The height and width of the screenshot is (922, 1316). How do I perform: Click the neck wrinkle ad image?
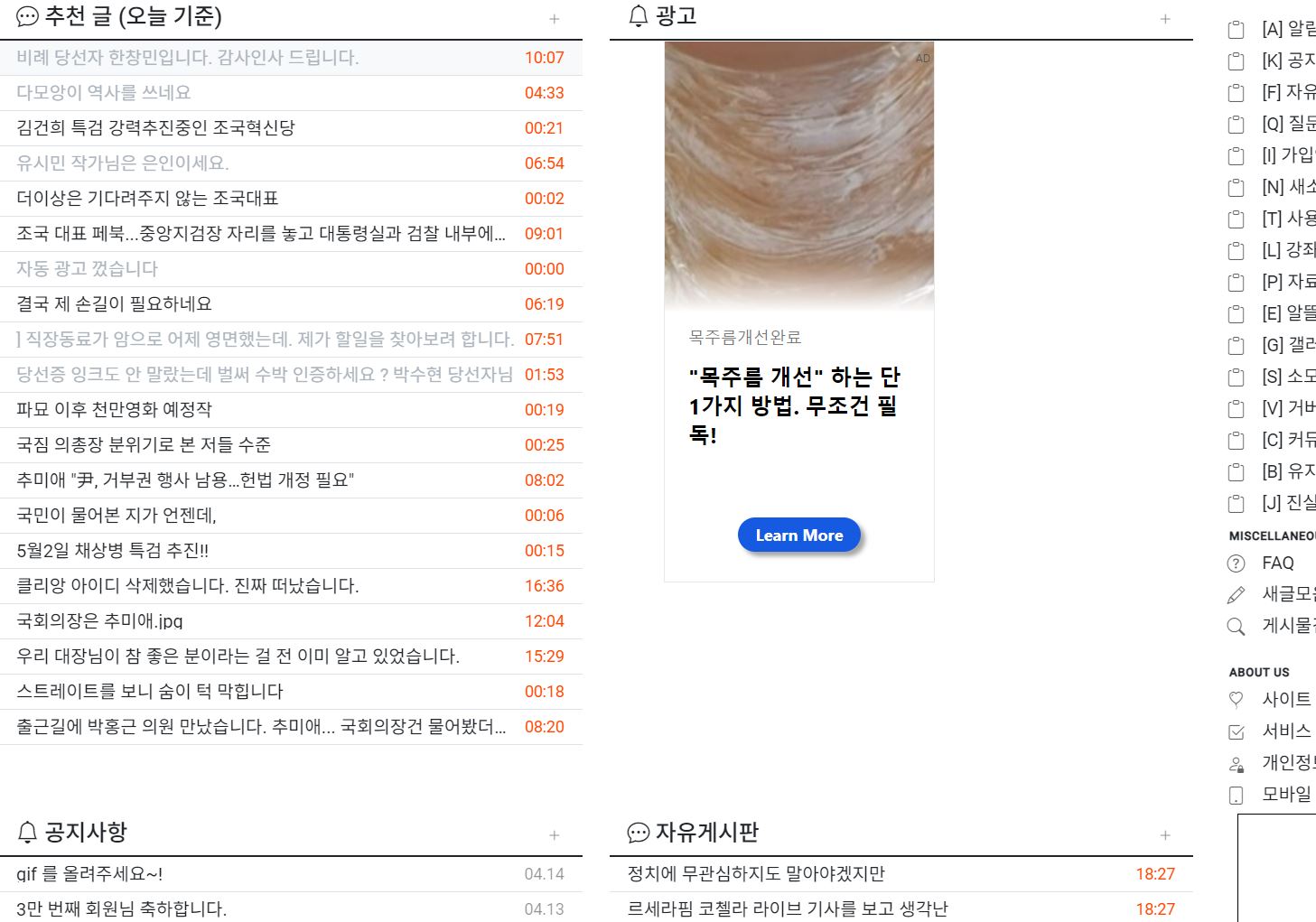click(799, 176)
